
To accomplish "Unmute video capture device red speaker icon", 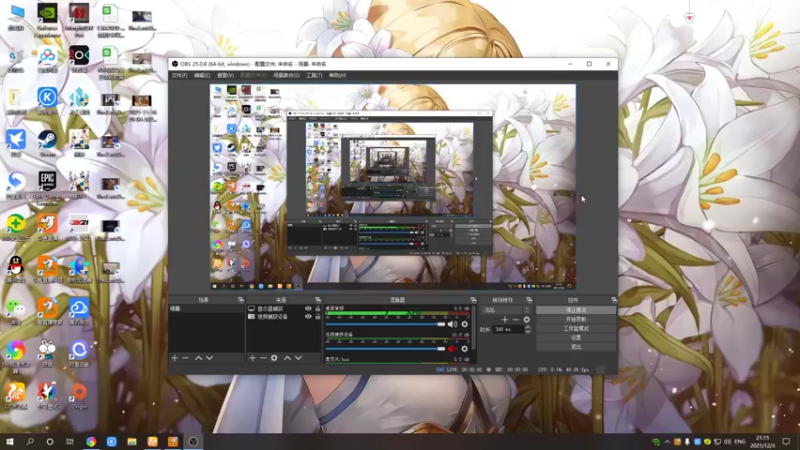I will pyautogui.click(x=453, y=349).
